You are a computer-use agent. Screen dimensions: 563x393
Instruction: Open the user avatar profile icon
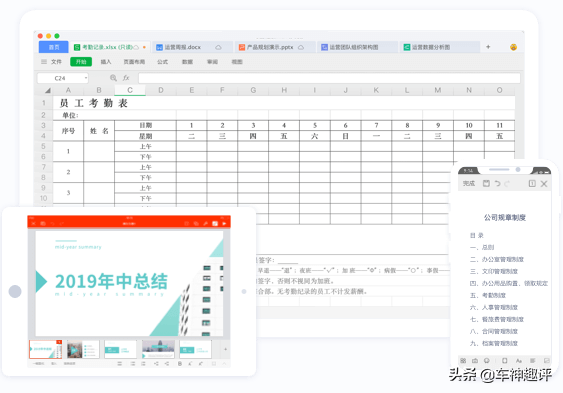tap(513, 47)
